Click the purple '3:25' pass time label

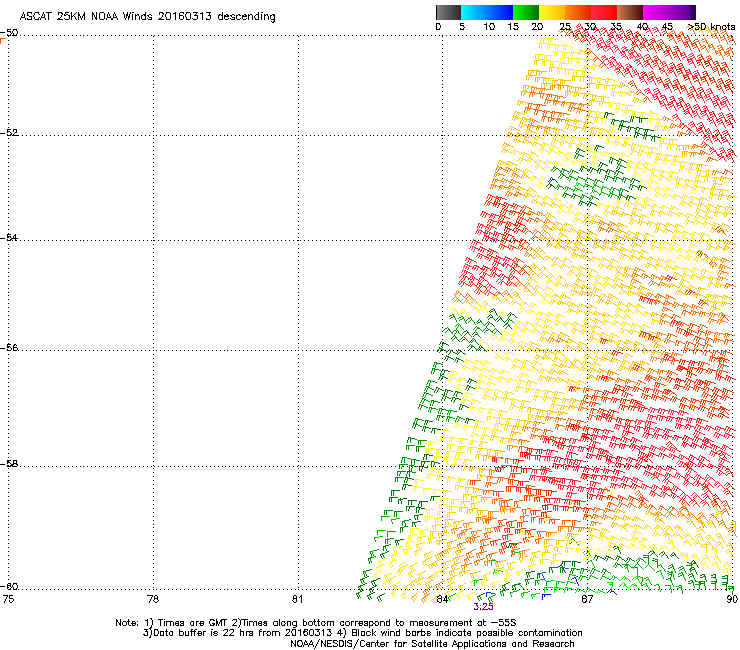[483, 607]
